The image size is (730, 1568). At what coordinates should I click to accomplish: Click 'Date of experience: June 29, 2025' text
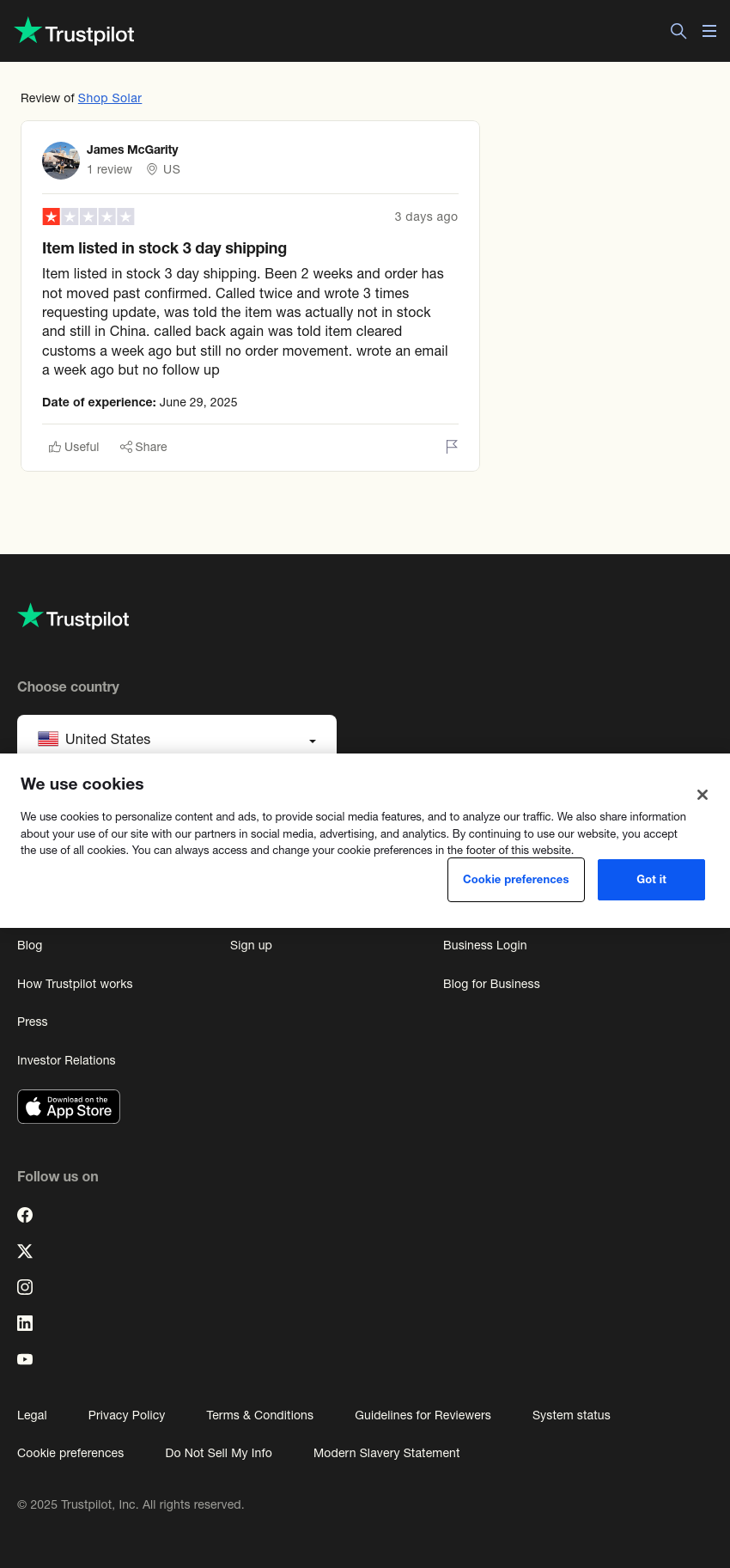tap(140, 402)
